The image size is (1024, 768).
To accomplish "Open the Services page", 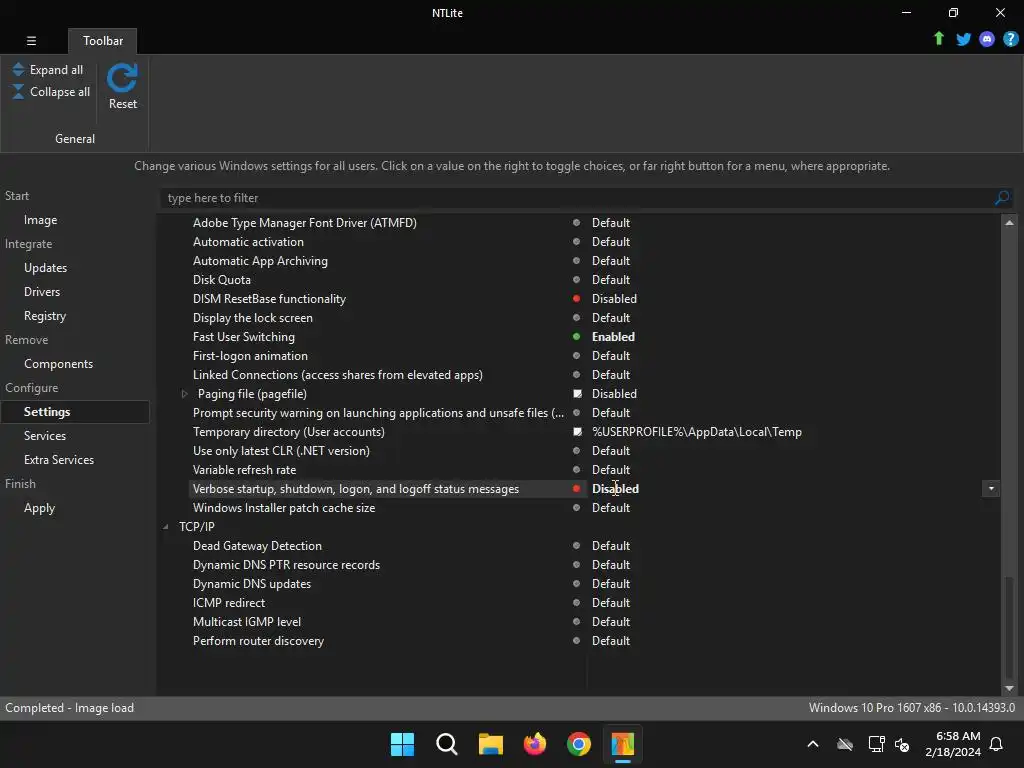I will click(45, 436).
